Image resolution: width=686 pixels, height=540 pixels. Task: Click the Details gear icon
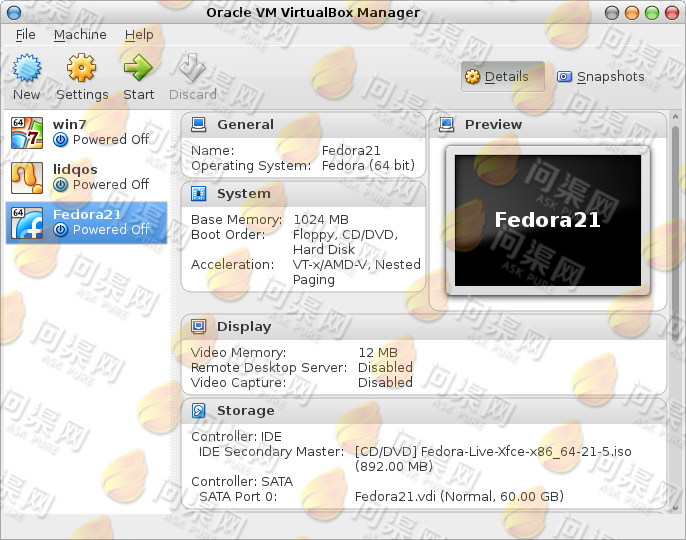(472, 77)
